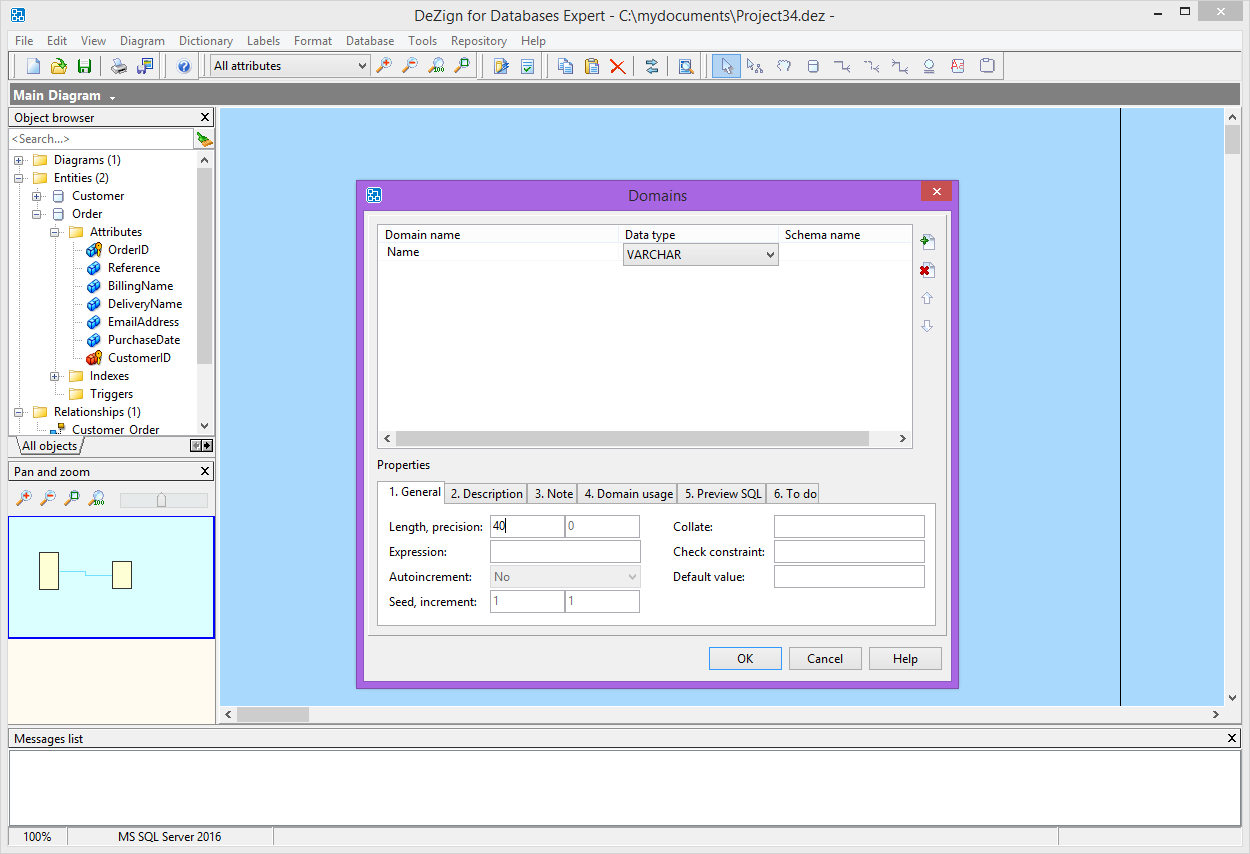Click the toolbar Zoom out magnifier

[410, 66]
